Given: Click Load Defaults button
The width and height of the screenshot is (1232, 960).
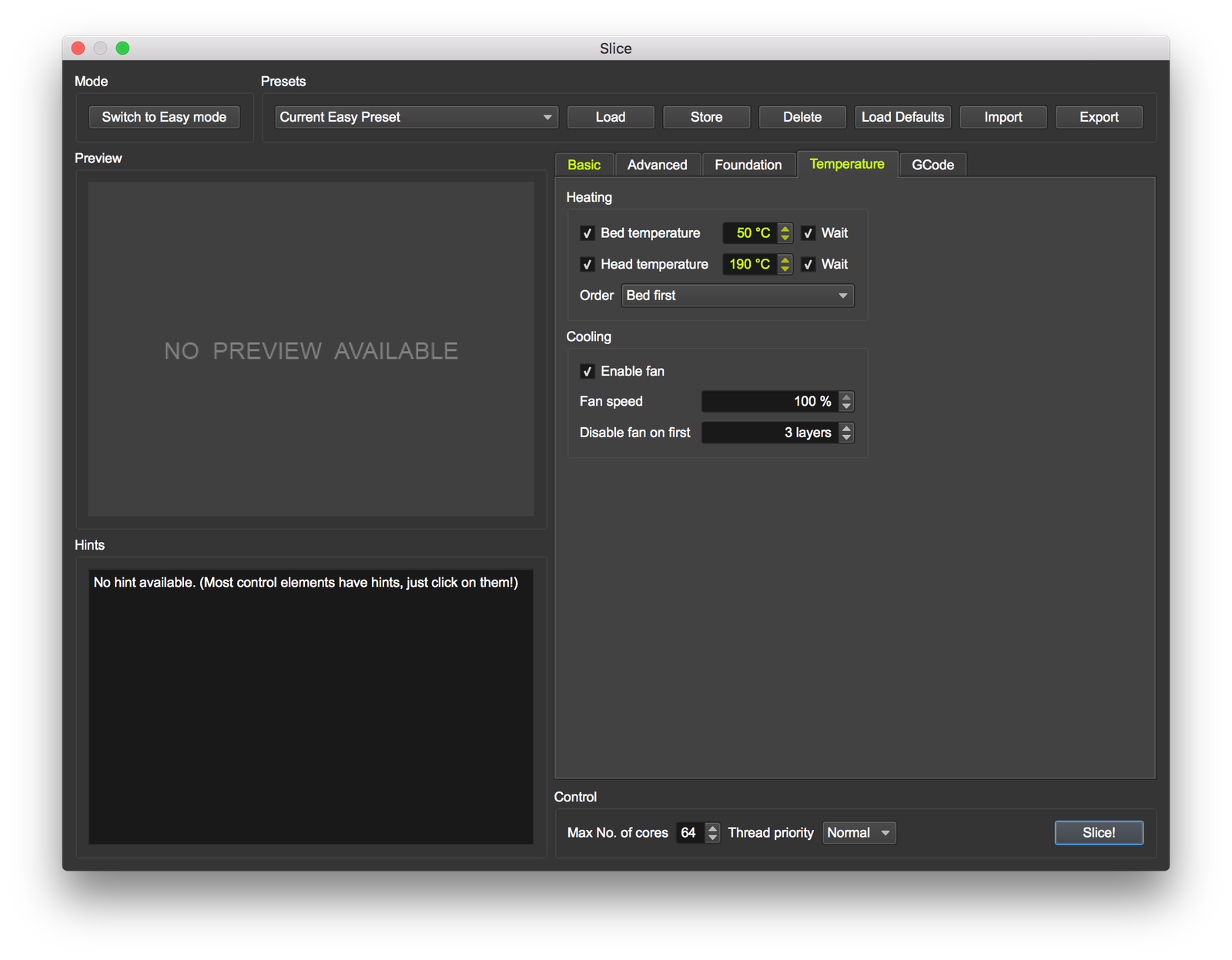Looking at the screenshot, I should [902, 117].
